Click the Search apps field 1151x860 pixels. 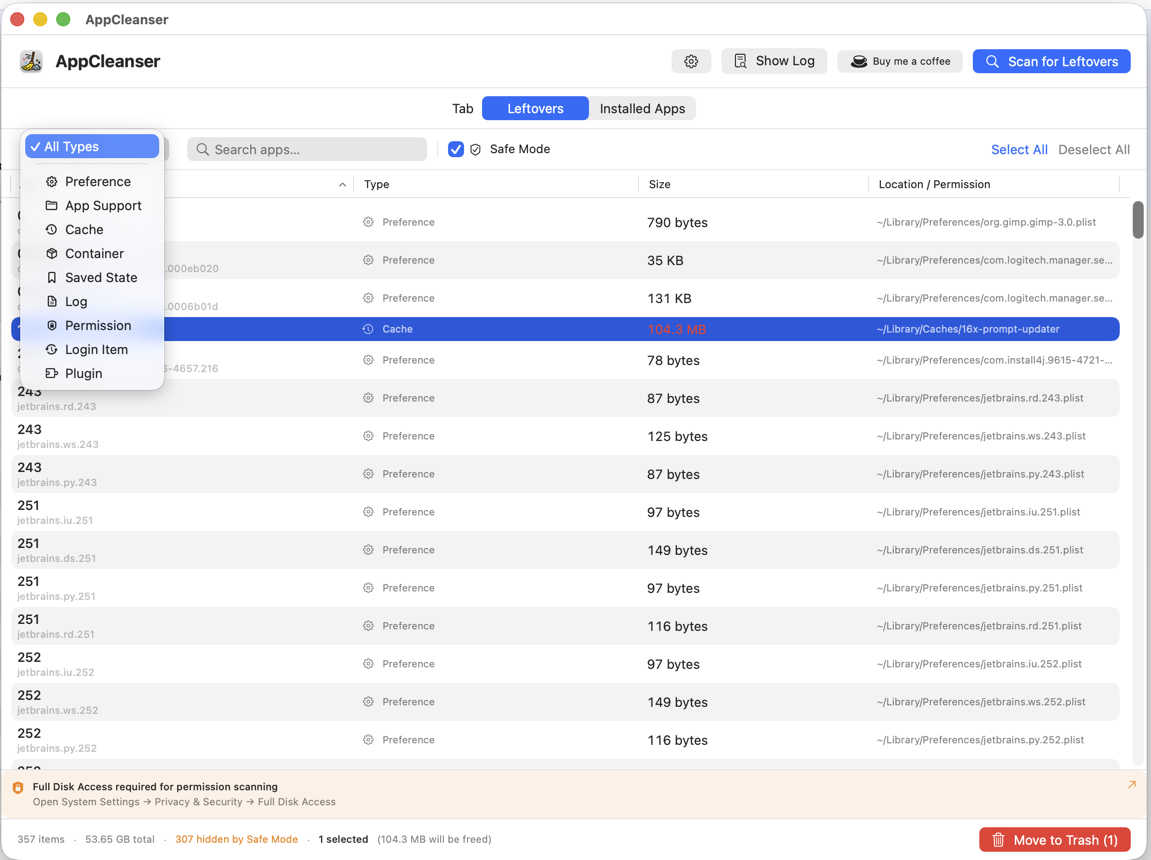click(x=307, y=149)
